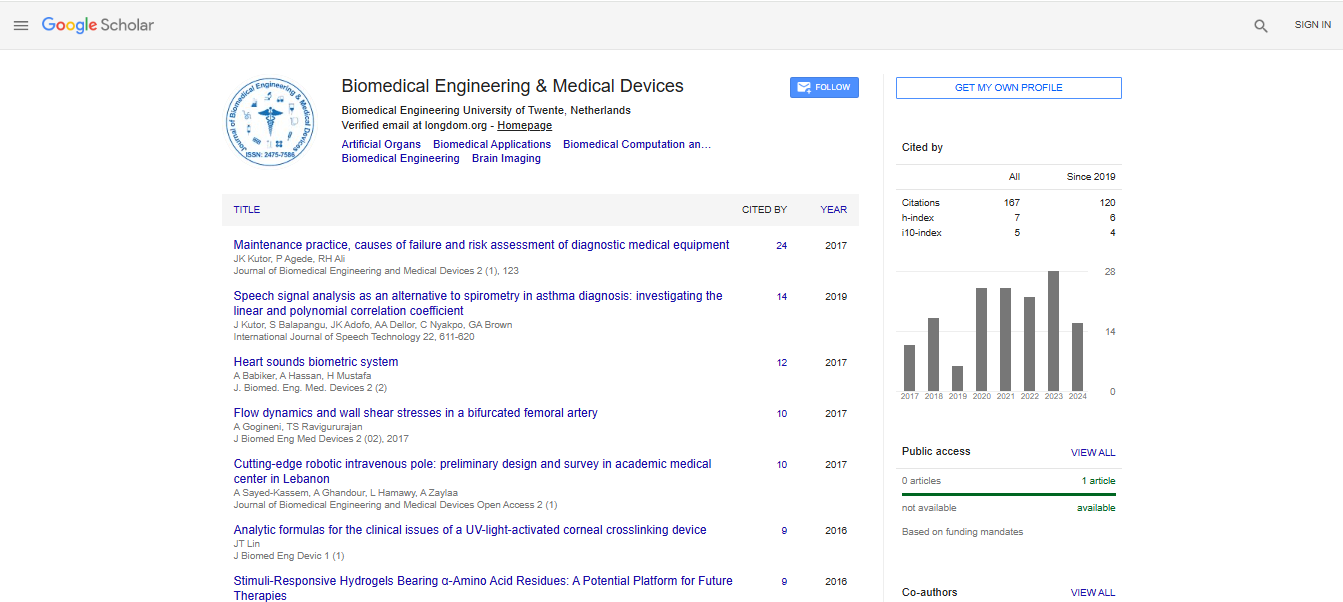Click the Google Scholar logo

pyautogui.click(x=98, y=25)
